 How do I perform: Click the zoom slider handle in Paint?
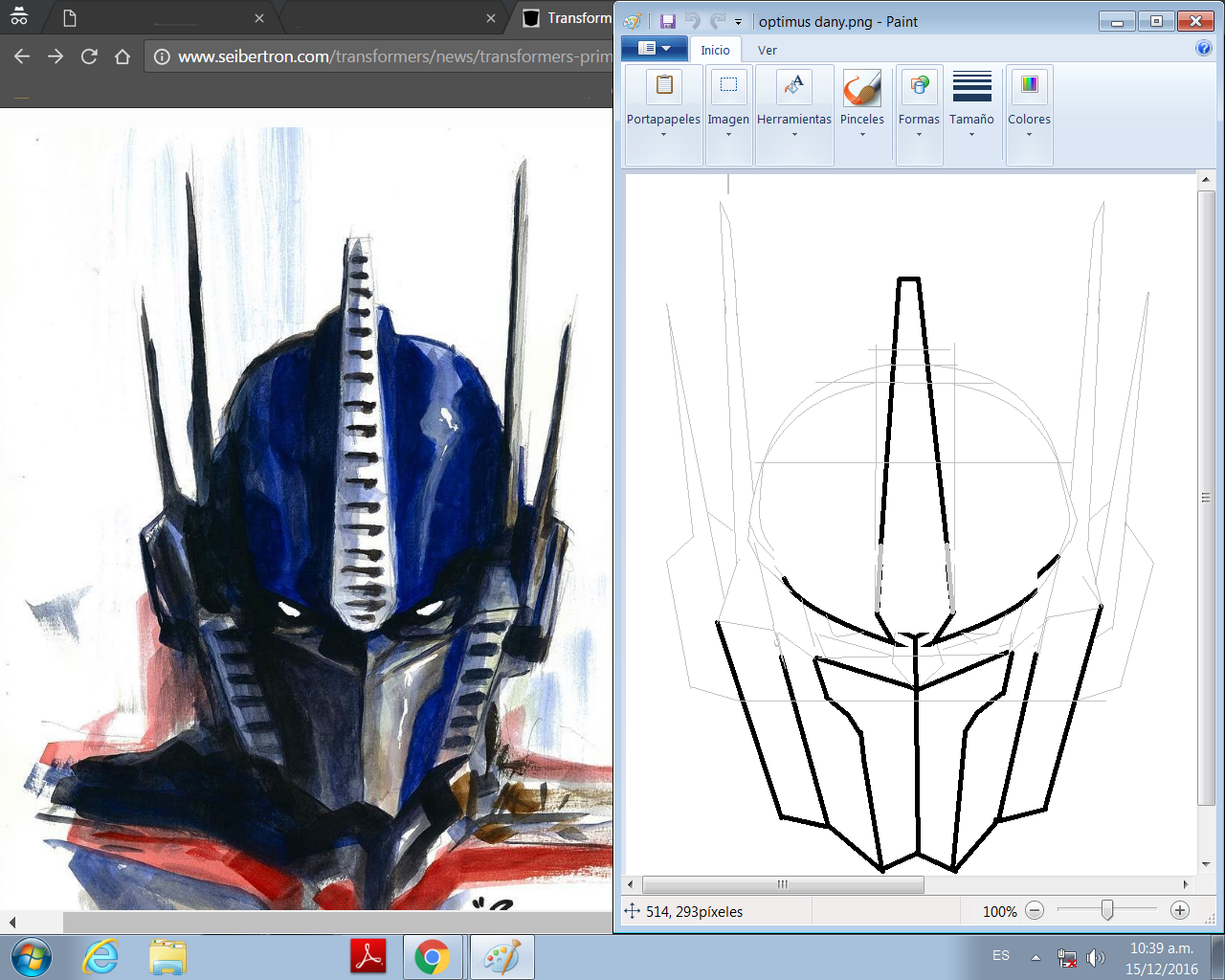[1107, 911]
